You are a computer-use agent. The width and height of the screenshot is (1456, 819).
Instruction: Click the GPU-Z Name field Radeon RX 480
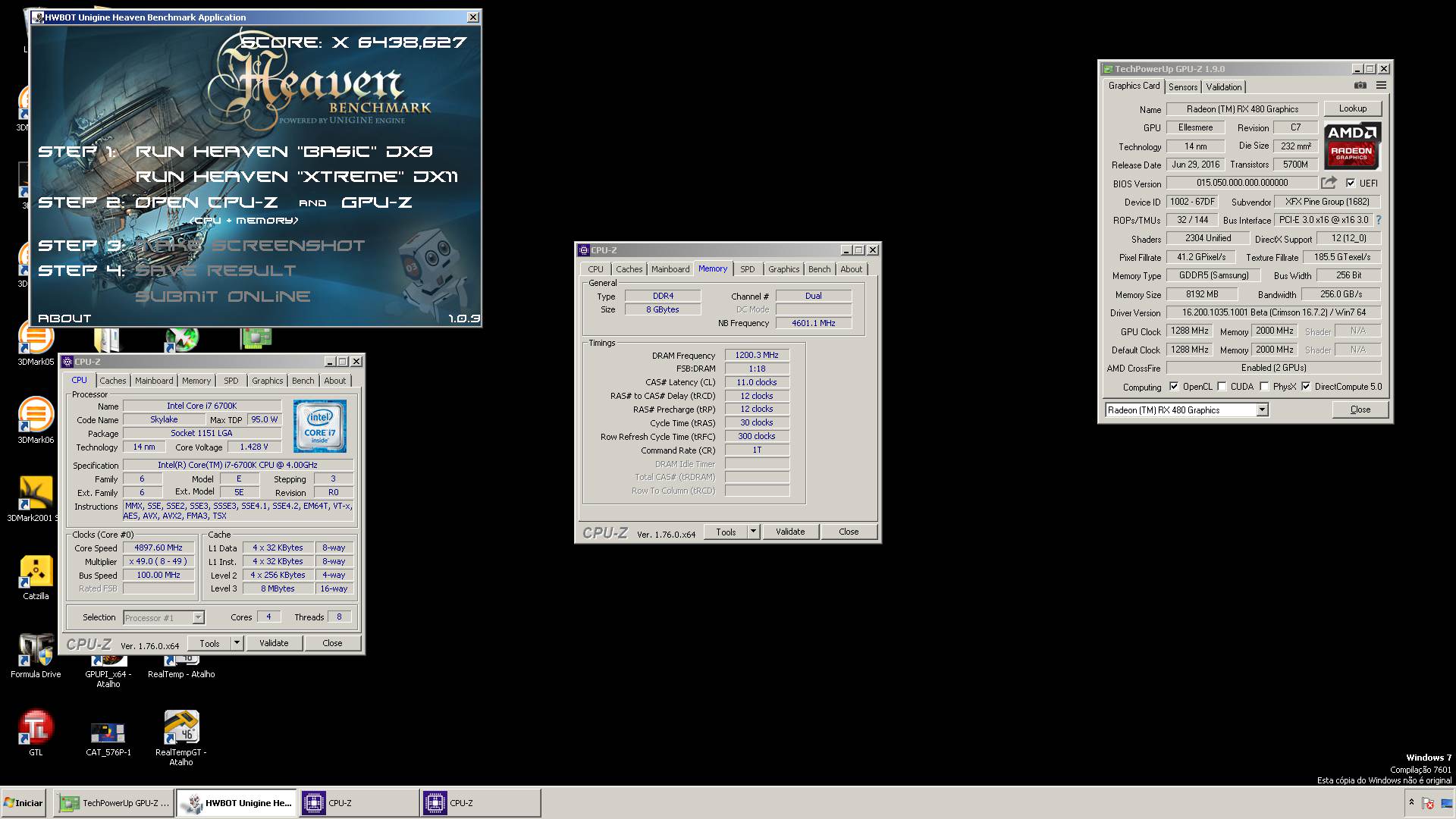coord(1242,109)
